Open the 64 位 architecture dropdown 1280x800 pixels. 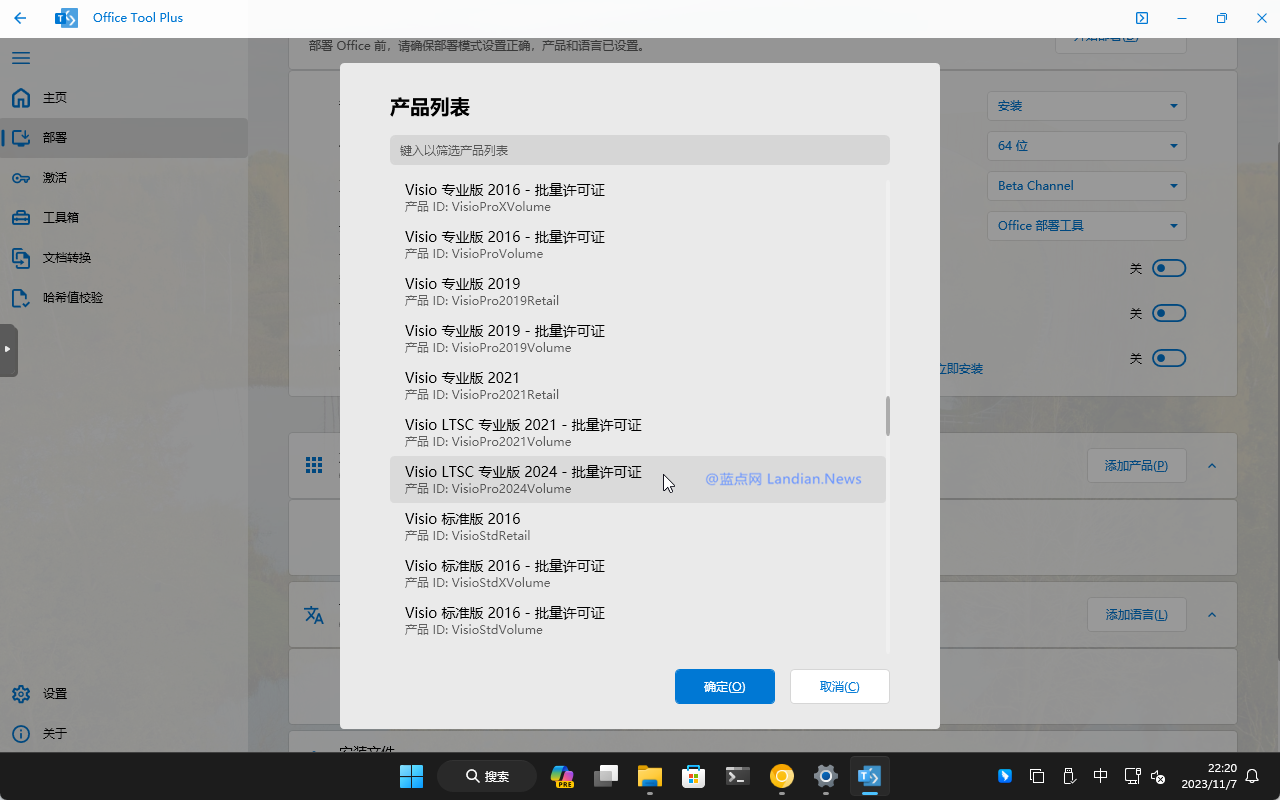tap(1086, 146)
